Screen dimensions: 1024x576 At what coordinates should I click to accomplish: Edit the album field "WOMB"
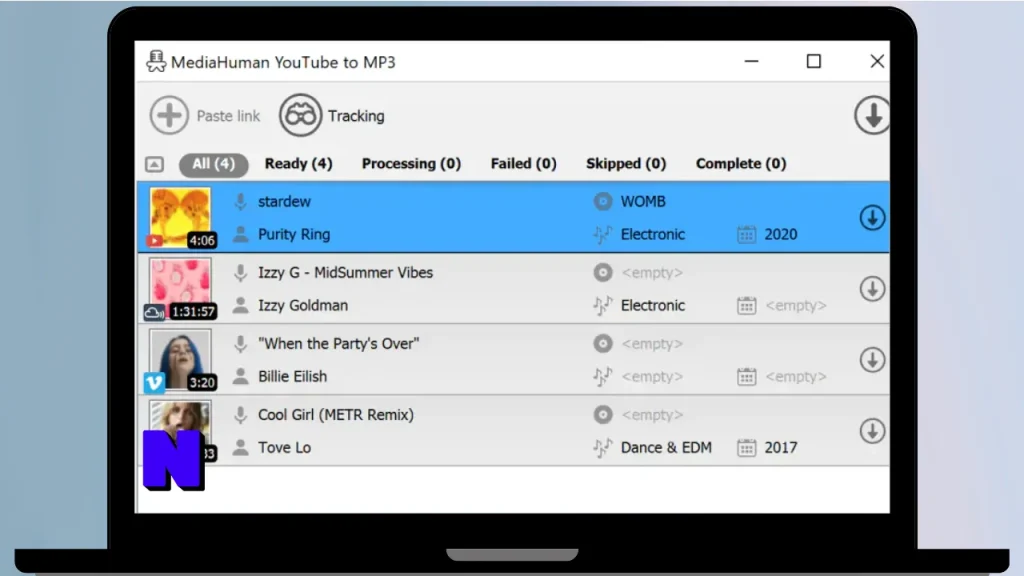point(643,202)
